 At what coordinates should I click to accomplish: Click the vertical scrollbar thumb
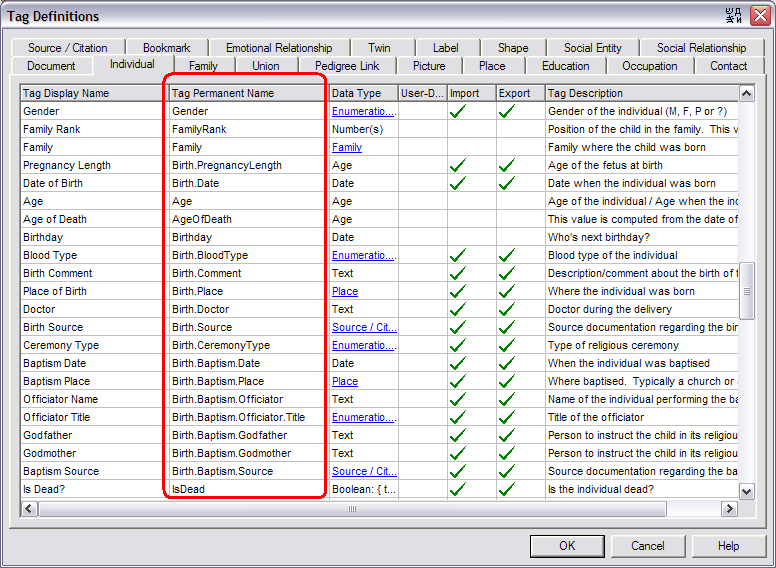(746, 291)
